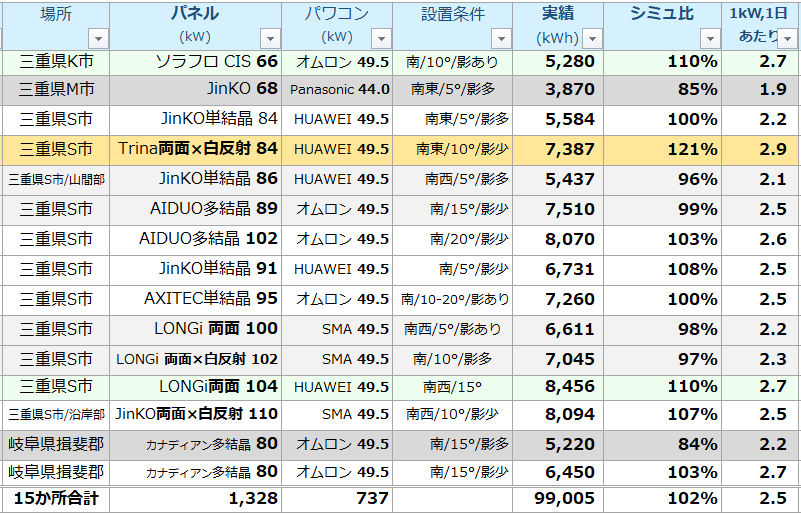The width and height of the screenshot is (801, 514).
Task: Select the 1,328 panel total cell
Action: click(x=196, y=498)
